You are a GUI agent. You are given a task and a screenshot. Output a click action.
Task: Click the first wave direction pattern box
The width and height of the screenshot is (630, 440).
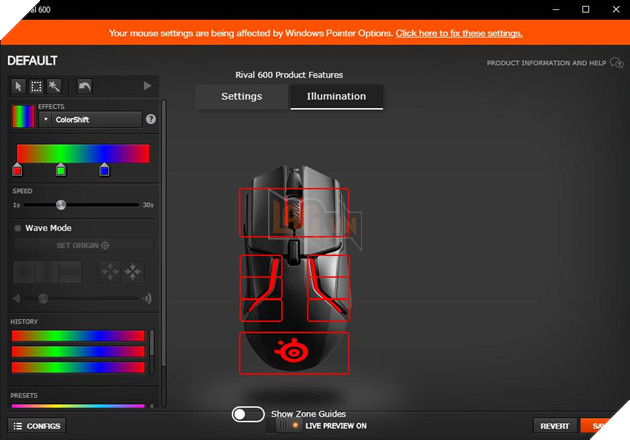coord(24,272)
